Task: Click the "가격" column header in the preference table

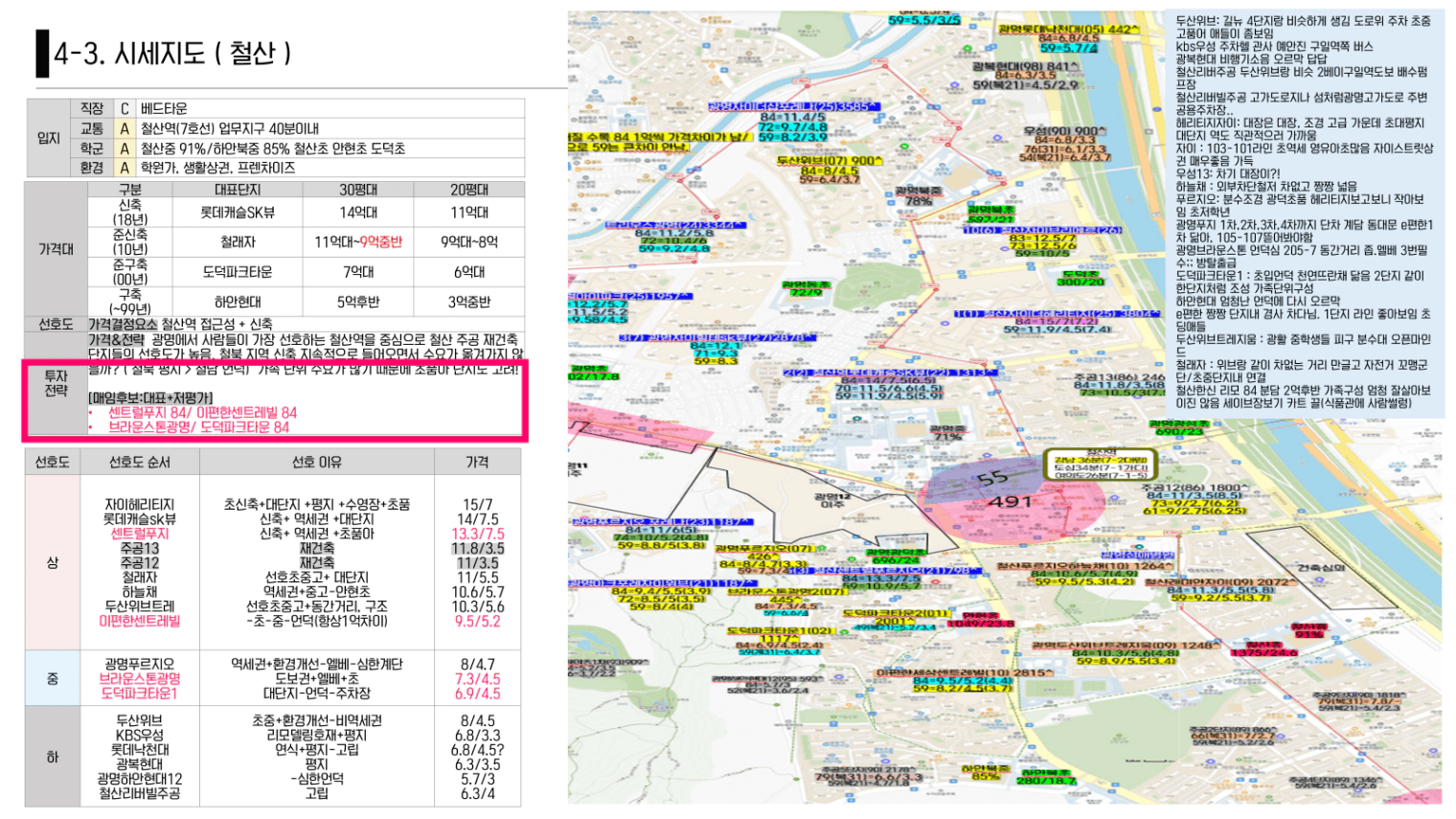Action: [477, 462]
